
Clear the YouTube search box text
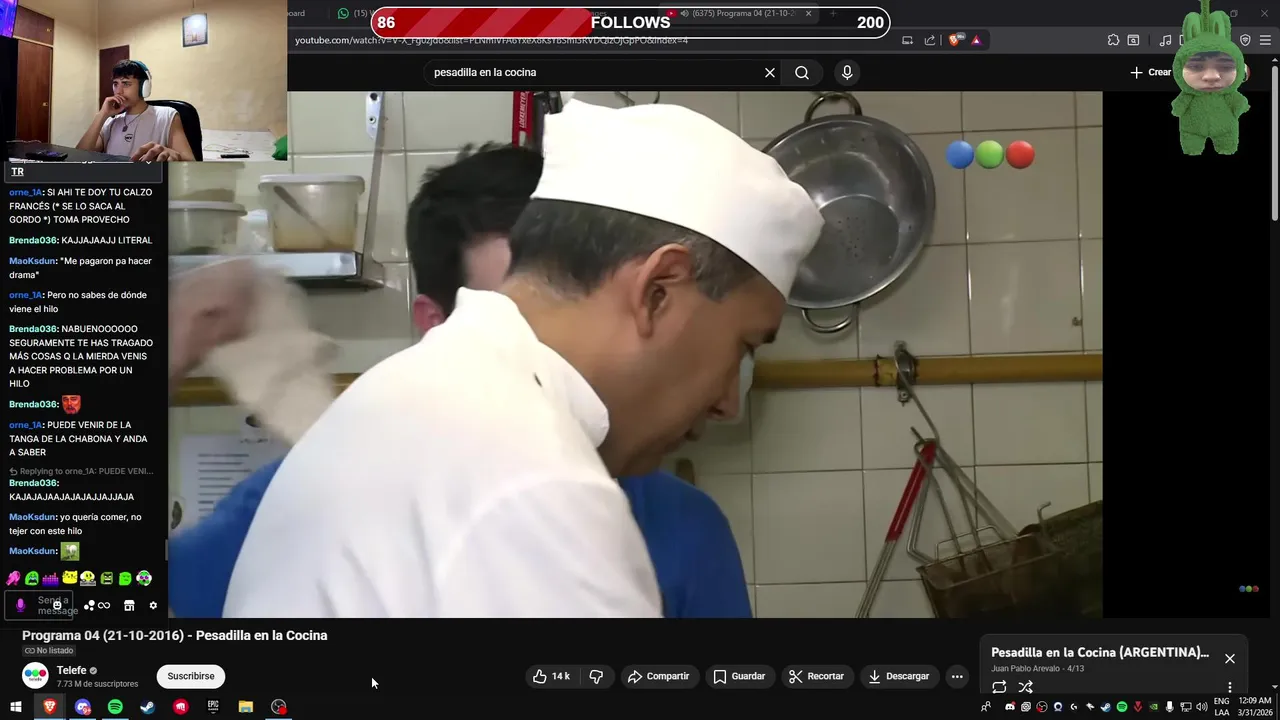coord(770,73)
